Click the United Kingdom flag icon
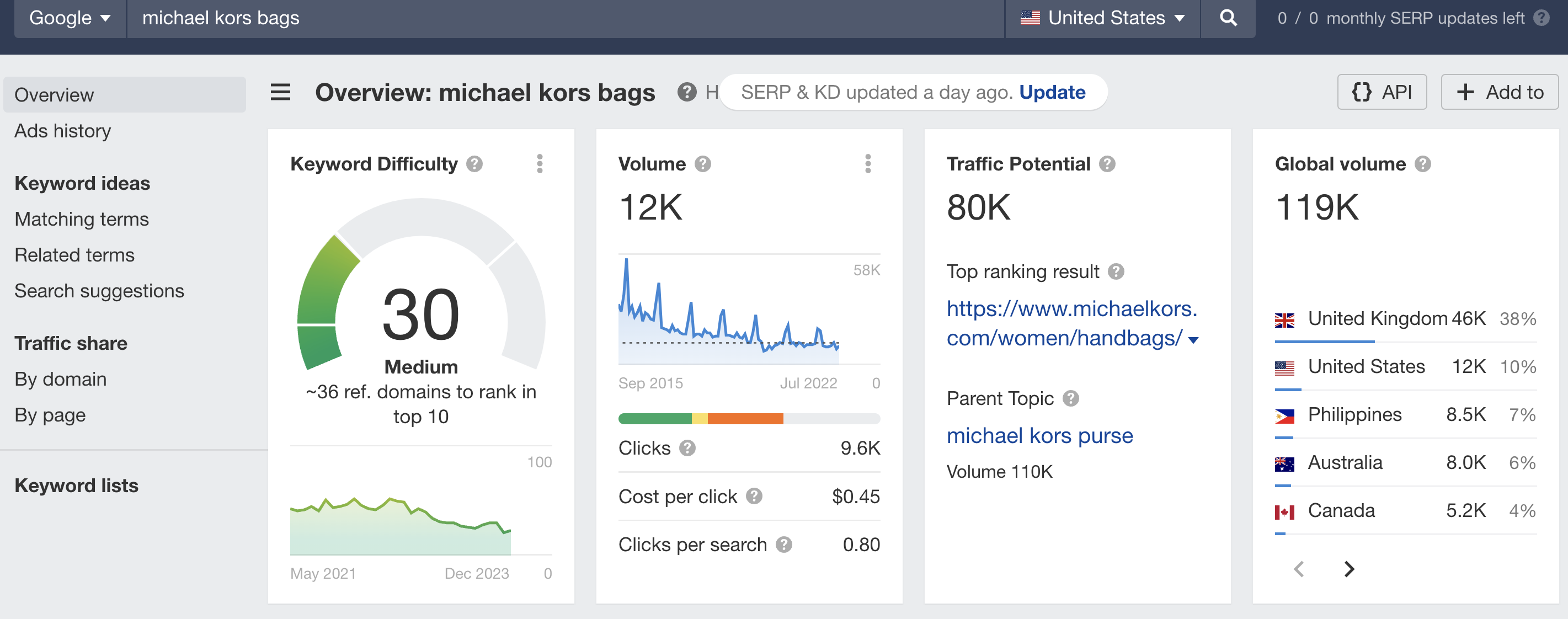The width and height of the screenshot is (1568, 619). pyautogui.click(x=1284, y=319)
